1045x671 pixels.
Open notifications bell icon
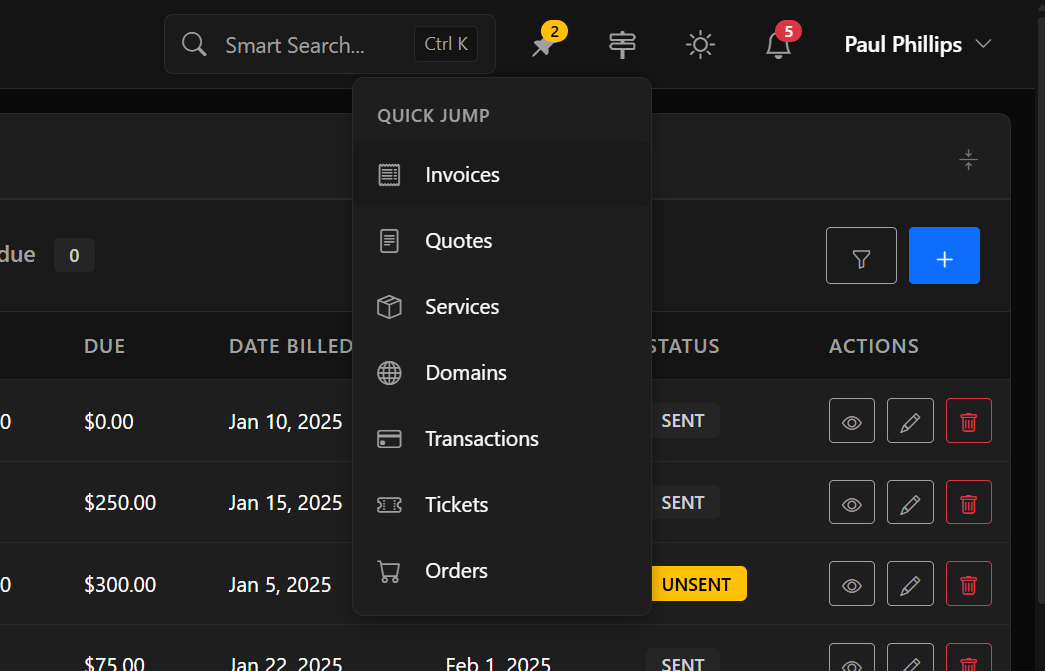point(778,45)
